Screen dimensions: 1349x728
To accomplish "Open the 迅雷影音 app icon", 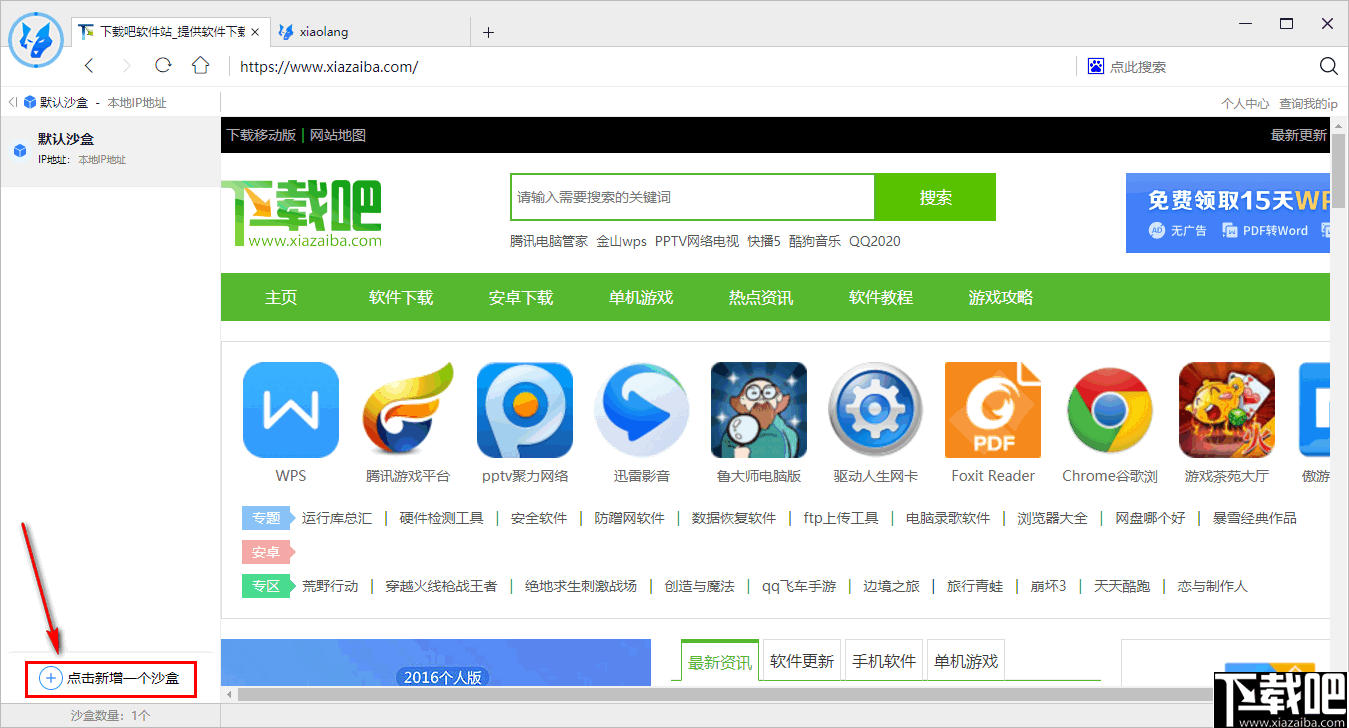I will click(x=641, y=410).
